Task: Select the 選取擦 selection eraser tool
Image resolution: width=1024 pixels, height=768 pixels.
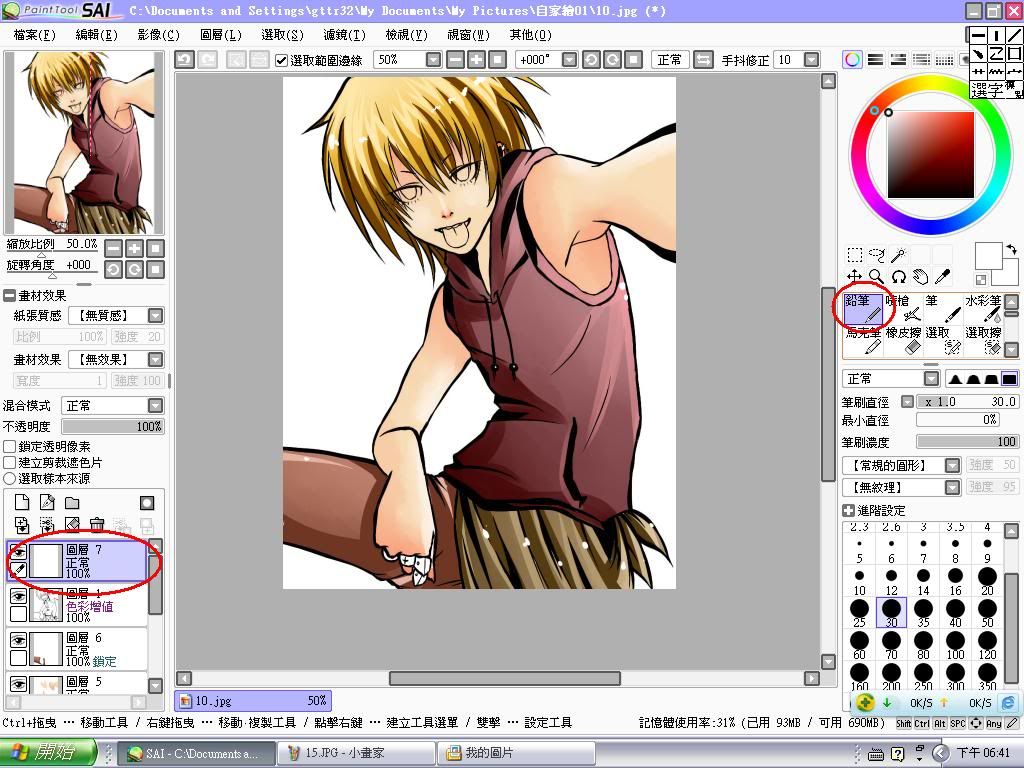Action: pos(983,340)
